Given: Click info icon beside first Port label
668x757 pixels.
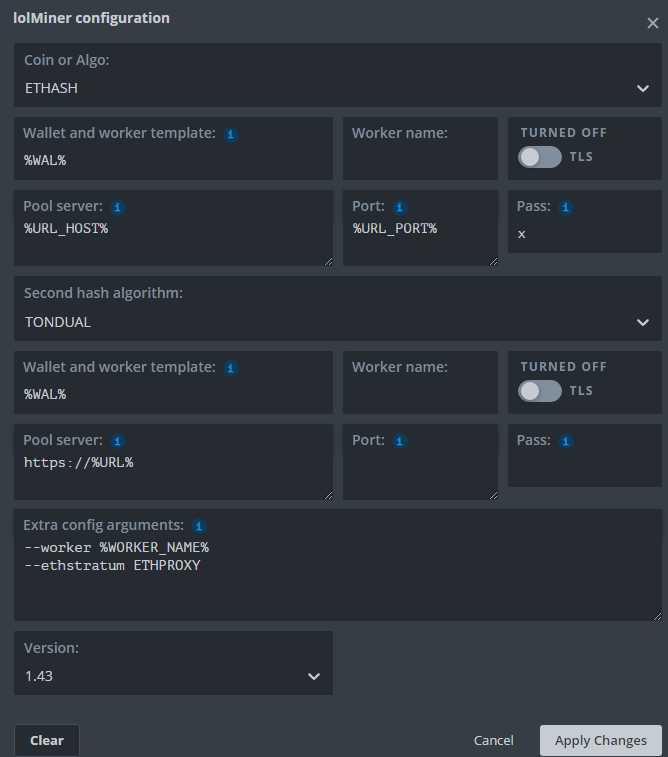Looking at the screenshot, I should pyautogui.click(x=399, y=208).
